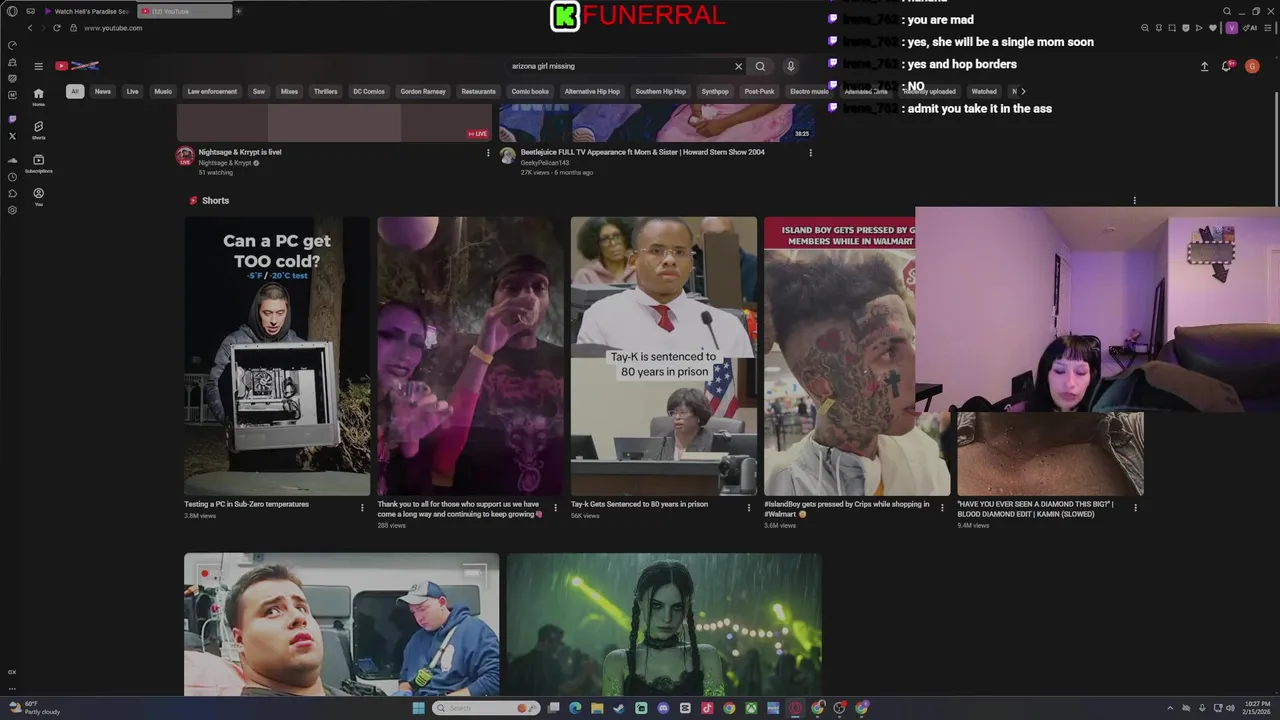Open options for Blood Diamond edit short
The height and width of the screenshot is (720, 1280).
coord(1134,508)
